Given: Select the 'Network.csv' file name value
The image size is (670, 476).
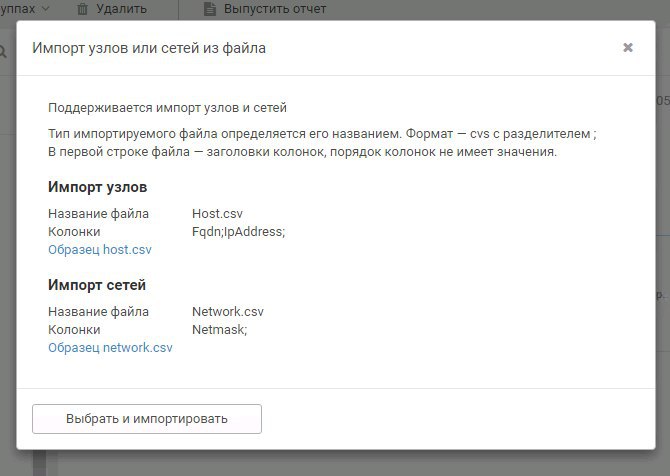Looking at the screenshot, I should tap(228, 311).
